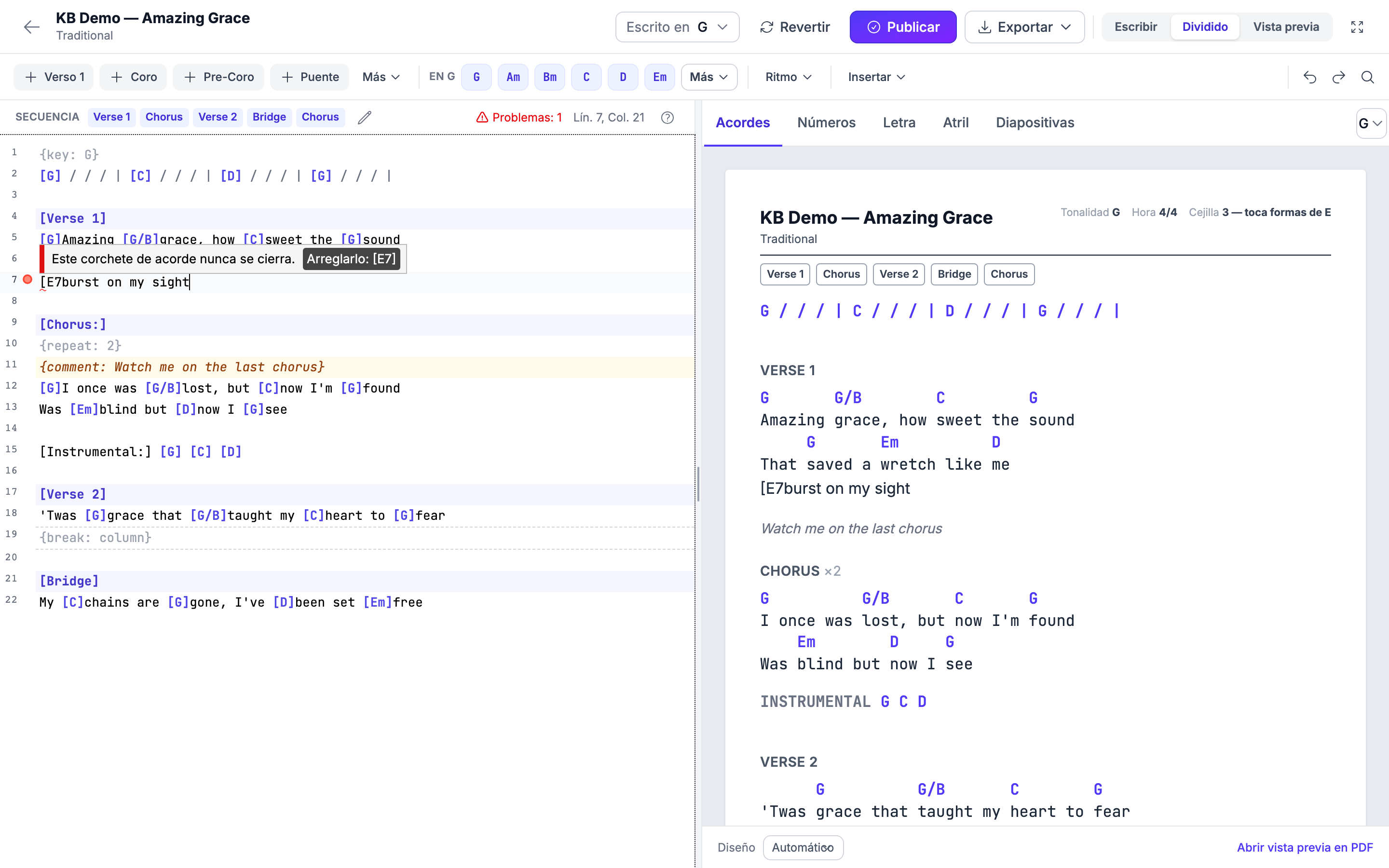
Task: Expand the Exportar dropdown
Action: coord(1024,27)
